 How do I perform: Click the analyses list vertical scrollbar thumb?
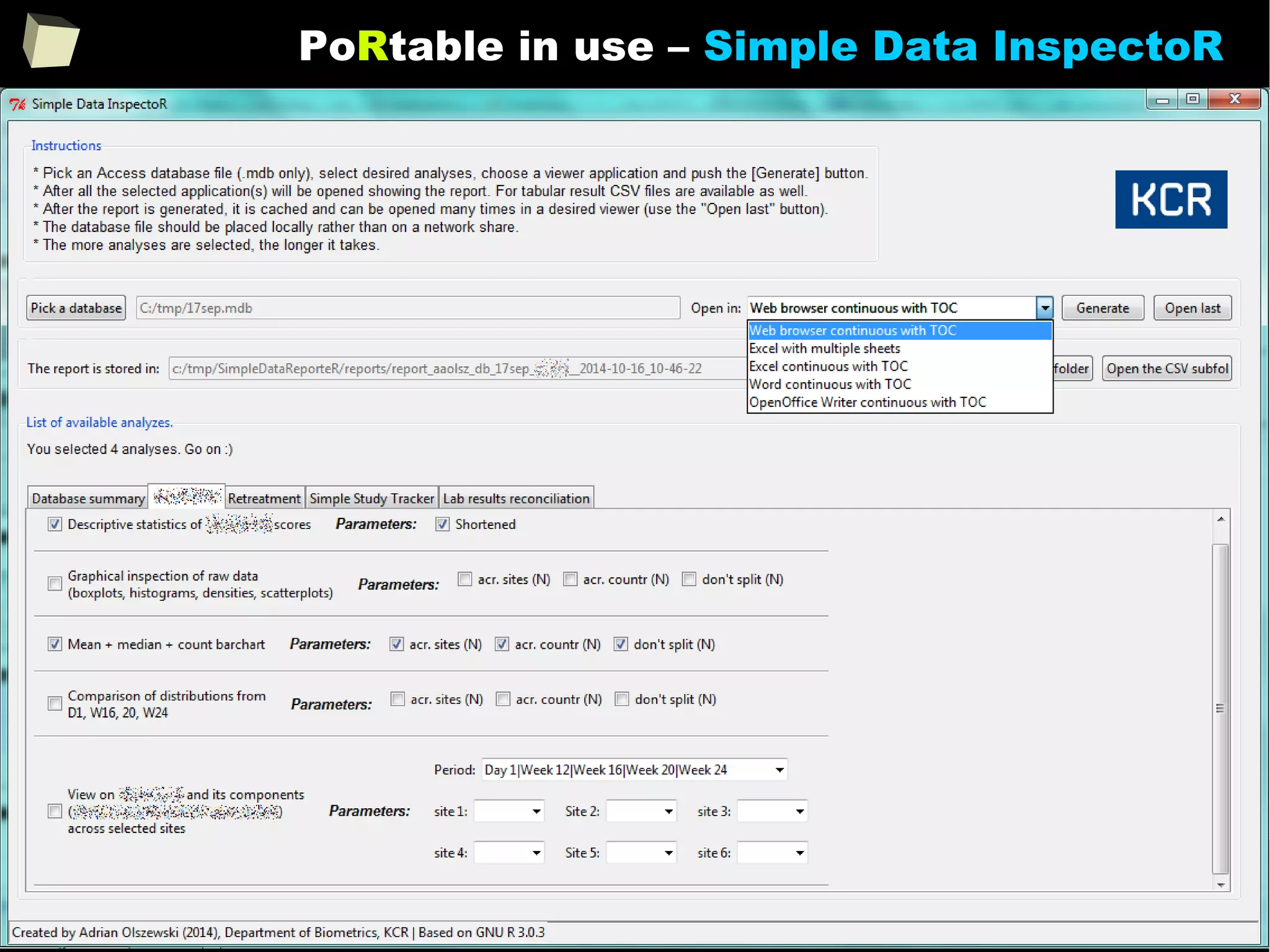[x=1220, y=708]
